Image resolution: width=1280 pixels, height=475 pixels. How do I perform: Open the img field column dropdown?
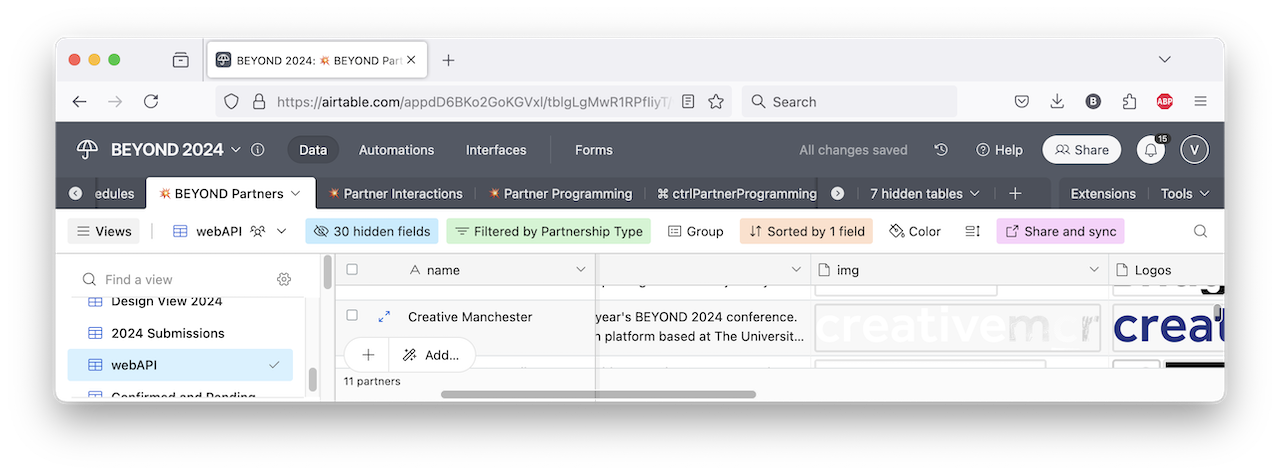click(x=1093, y=270)
